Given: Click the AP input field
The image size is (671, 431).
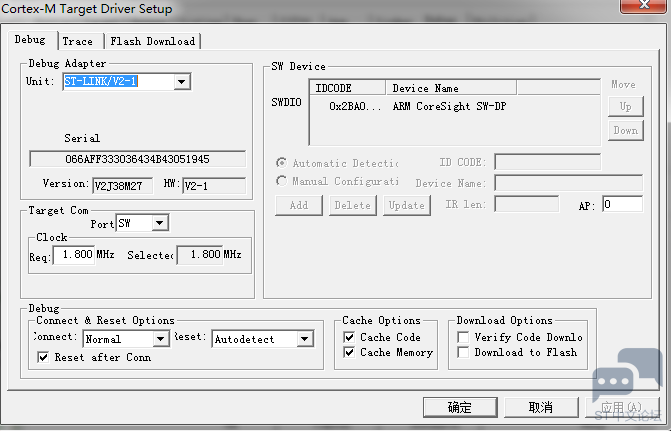Looking at the screenshot, I should pyautogui.click(x=621, y=204).
